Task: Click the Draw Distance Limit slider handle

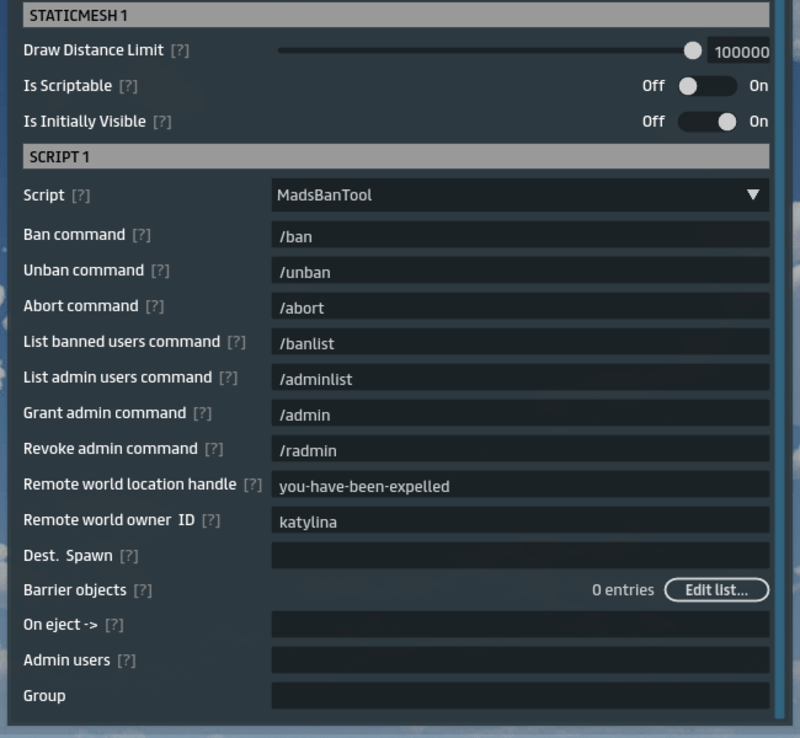Action: [692, 51]
